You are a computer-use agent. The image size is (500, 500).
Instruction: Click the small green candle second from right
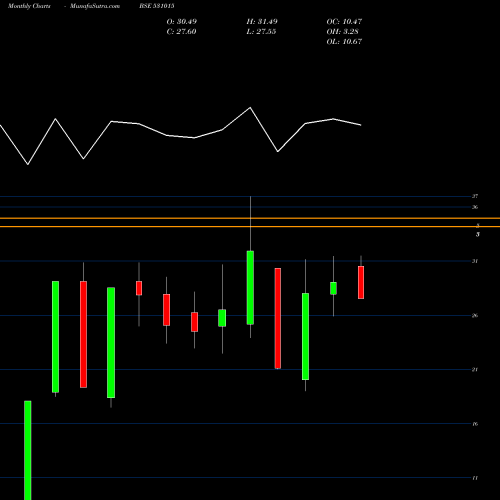click(333, 288)
